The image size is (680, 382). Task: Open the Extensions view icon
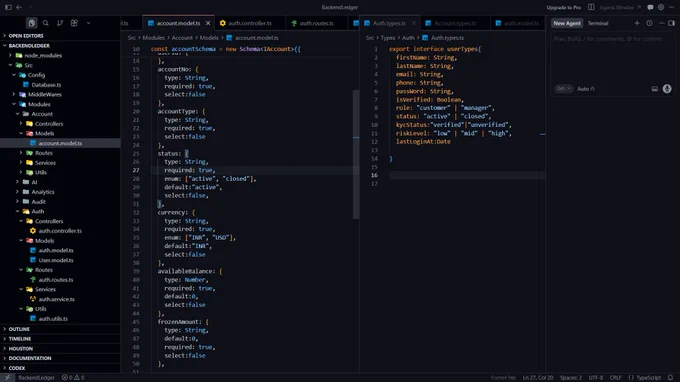(x=74, y=23)
